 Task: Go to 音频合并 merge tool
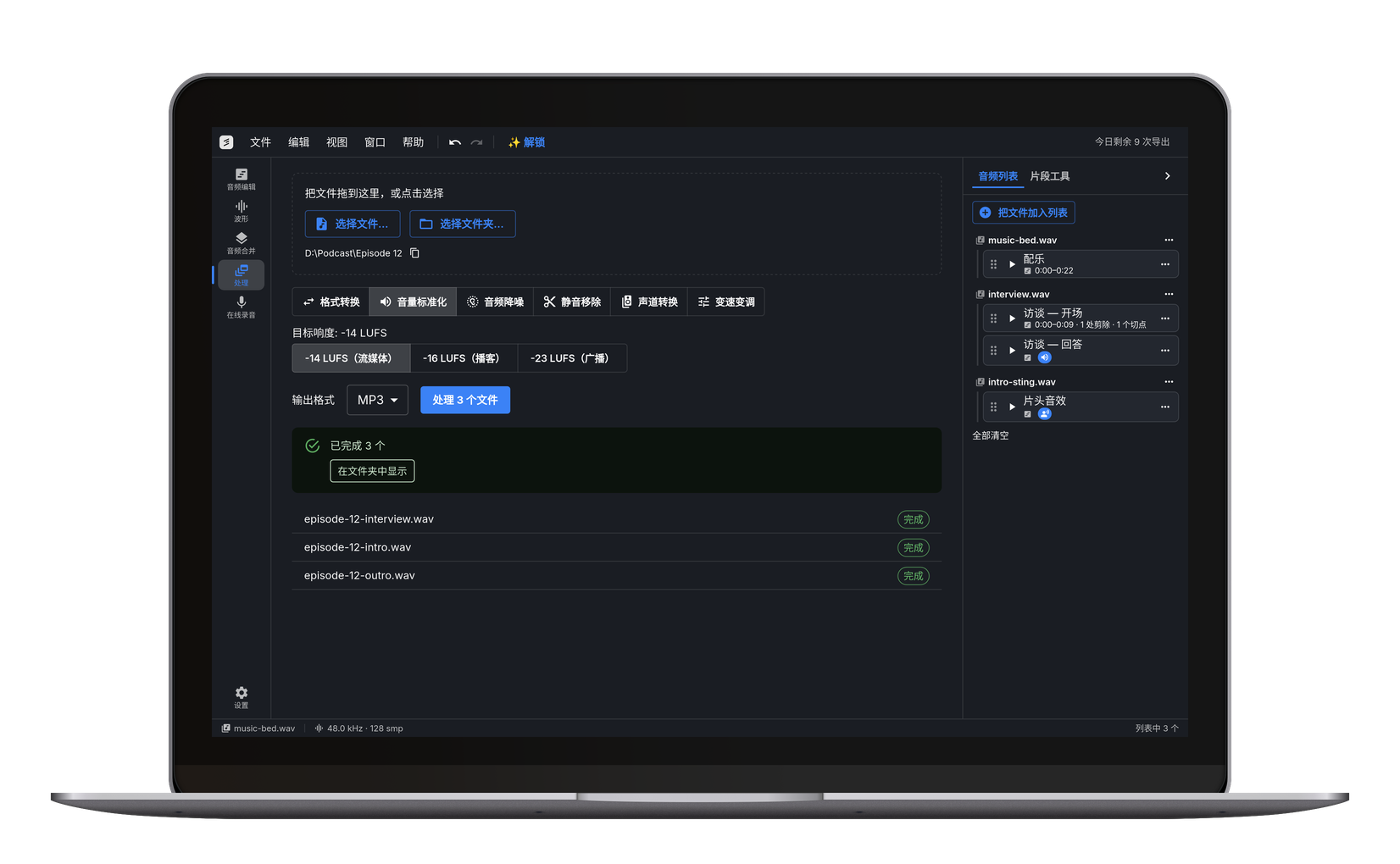tap(241, 243)
